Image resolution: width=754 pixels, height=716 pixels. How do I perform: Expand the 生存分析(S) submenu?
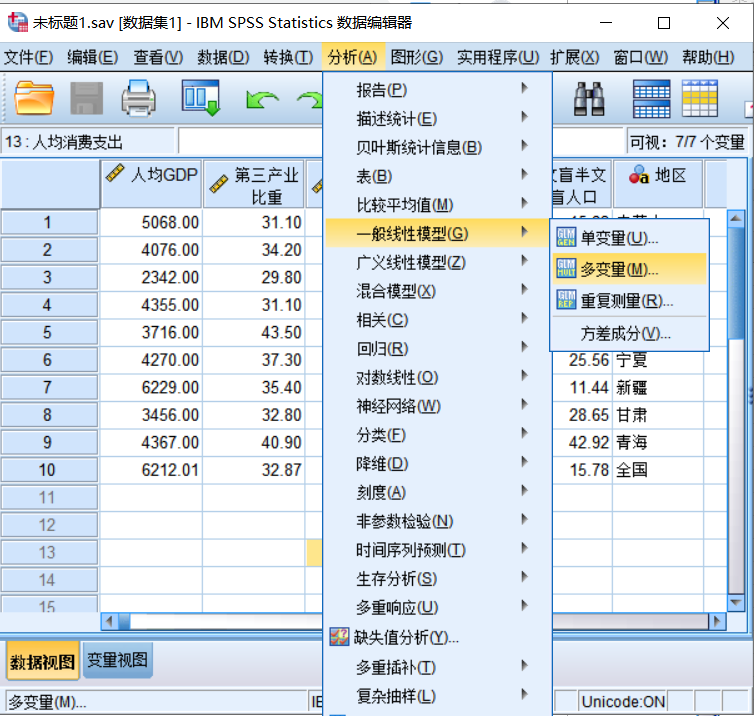click(x=438, y=578)
